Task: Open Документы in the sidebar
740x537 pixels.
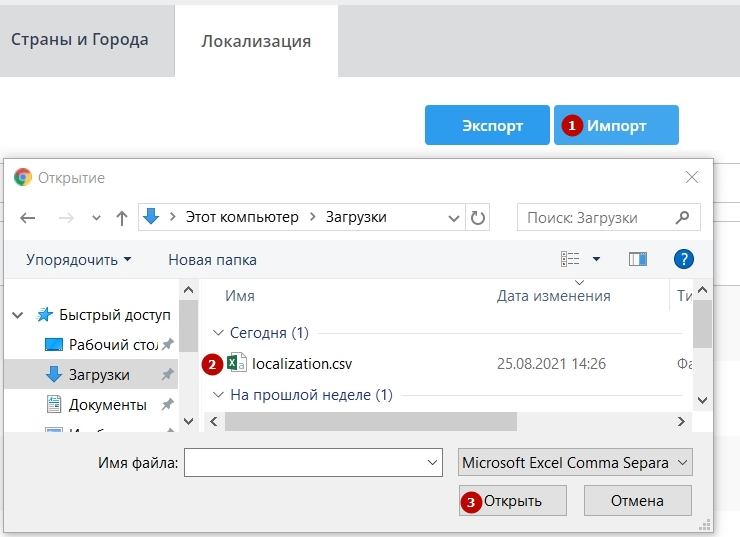Action: (x=107, y=405)
